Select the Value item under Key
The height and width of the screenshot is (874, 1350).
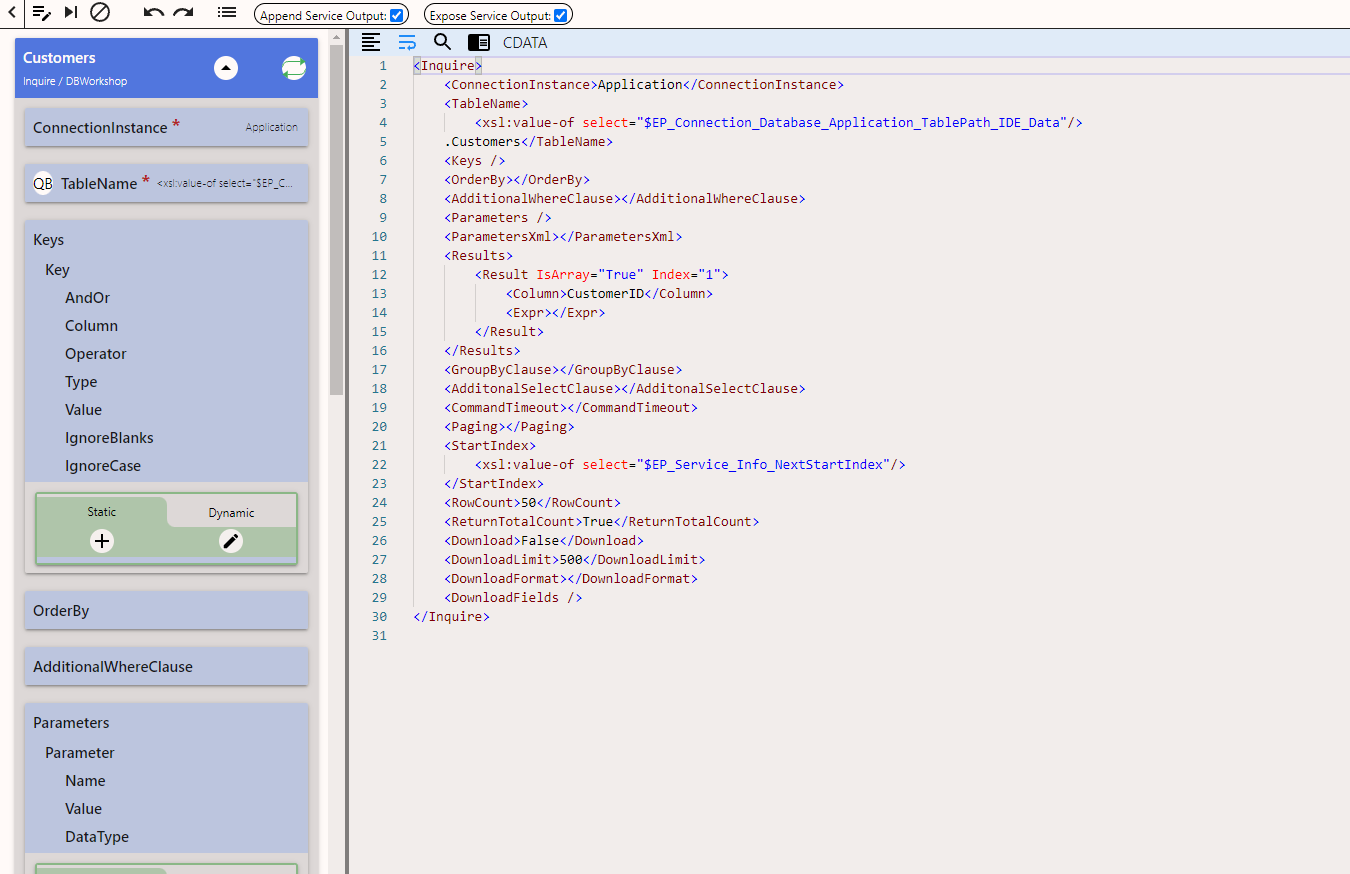coord(83,410)
